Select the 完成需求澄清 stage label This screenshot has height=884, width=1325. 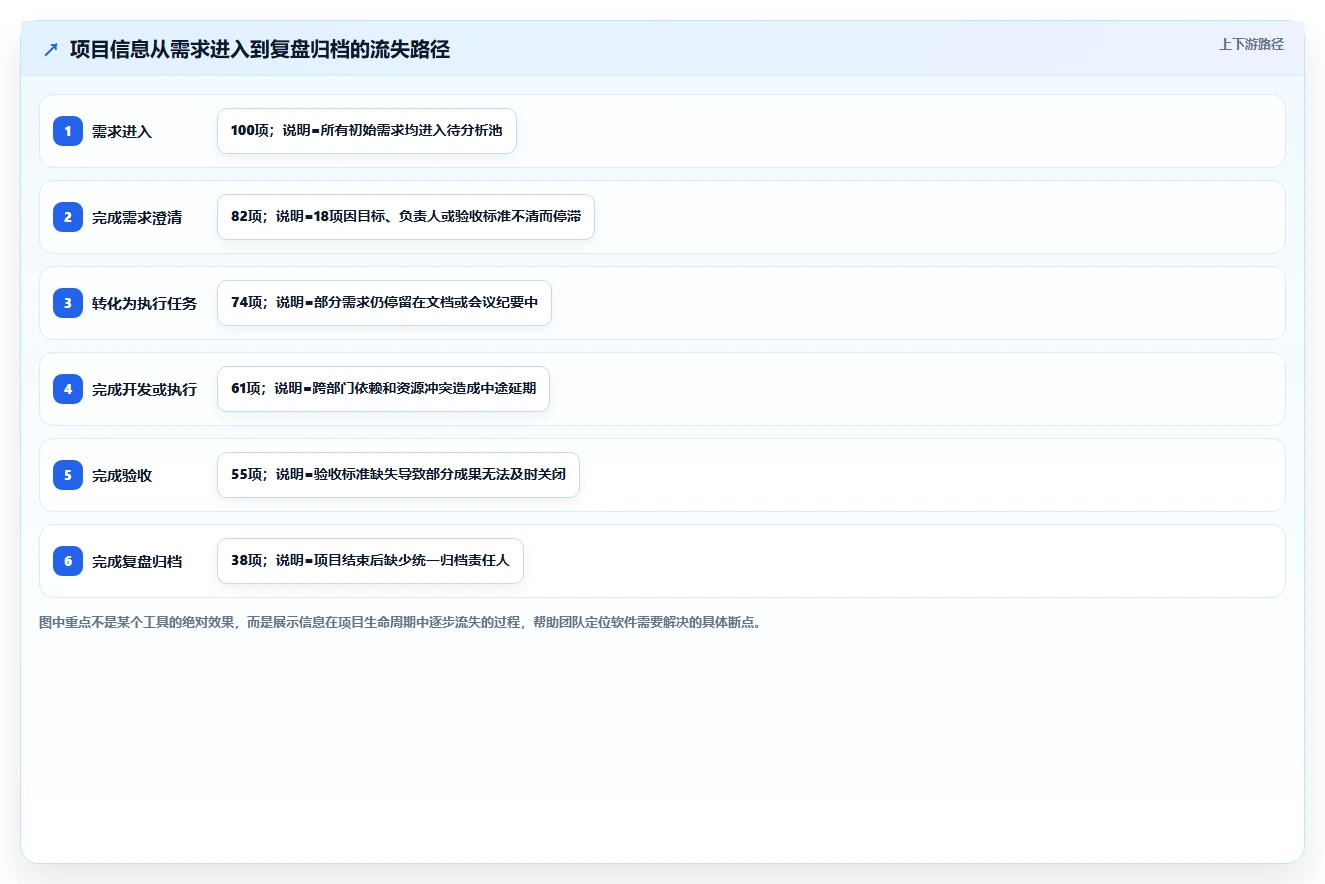137,217
